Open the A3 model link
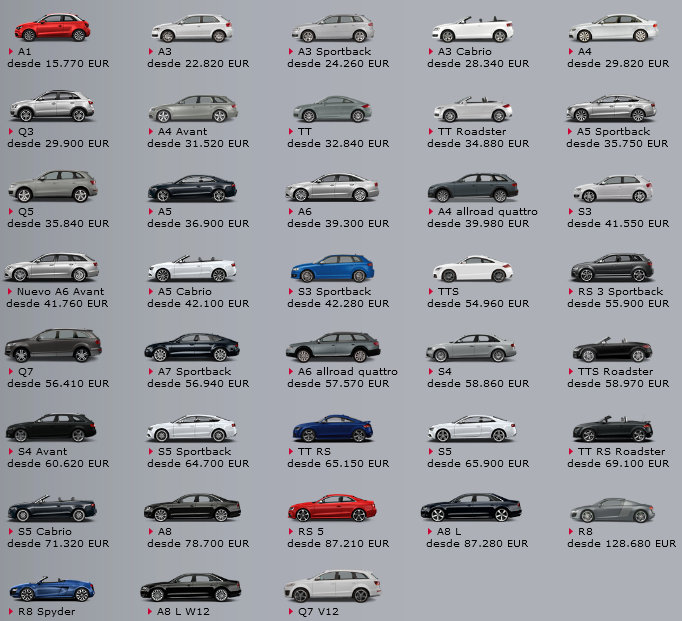This screenshot has width=682, height=621. tap(164, 51)
